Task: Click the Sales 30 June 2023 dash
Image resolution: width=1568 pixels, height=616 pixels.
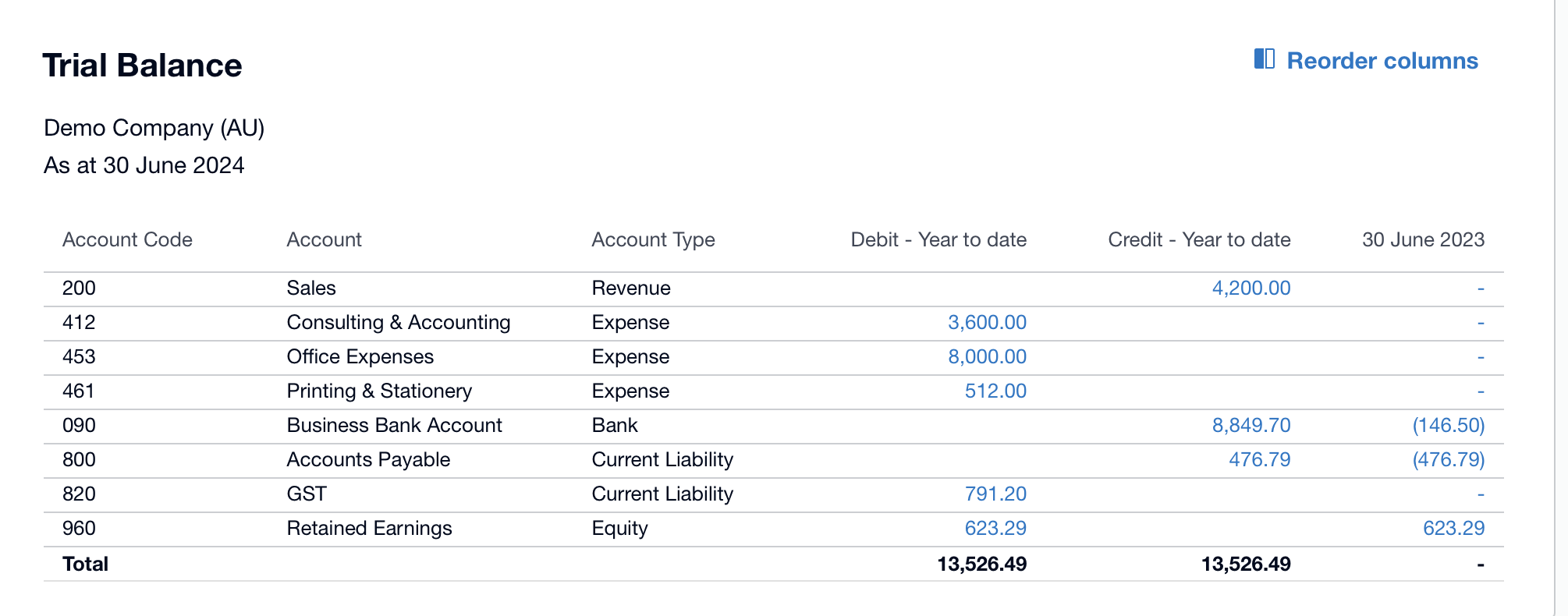Action: [1480, 289]
